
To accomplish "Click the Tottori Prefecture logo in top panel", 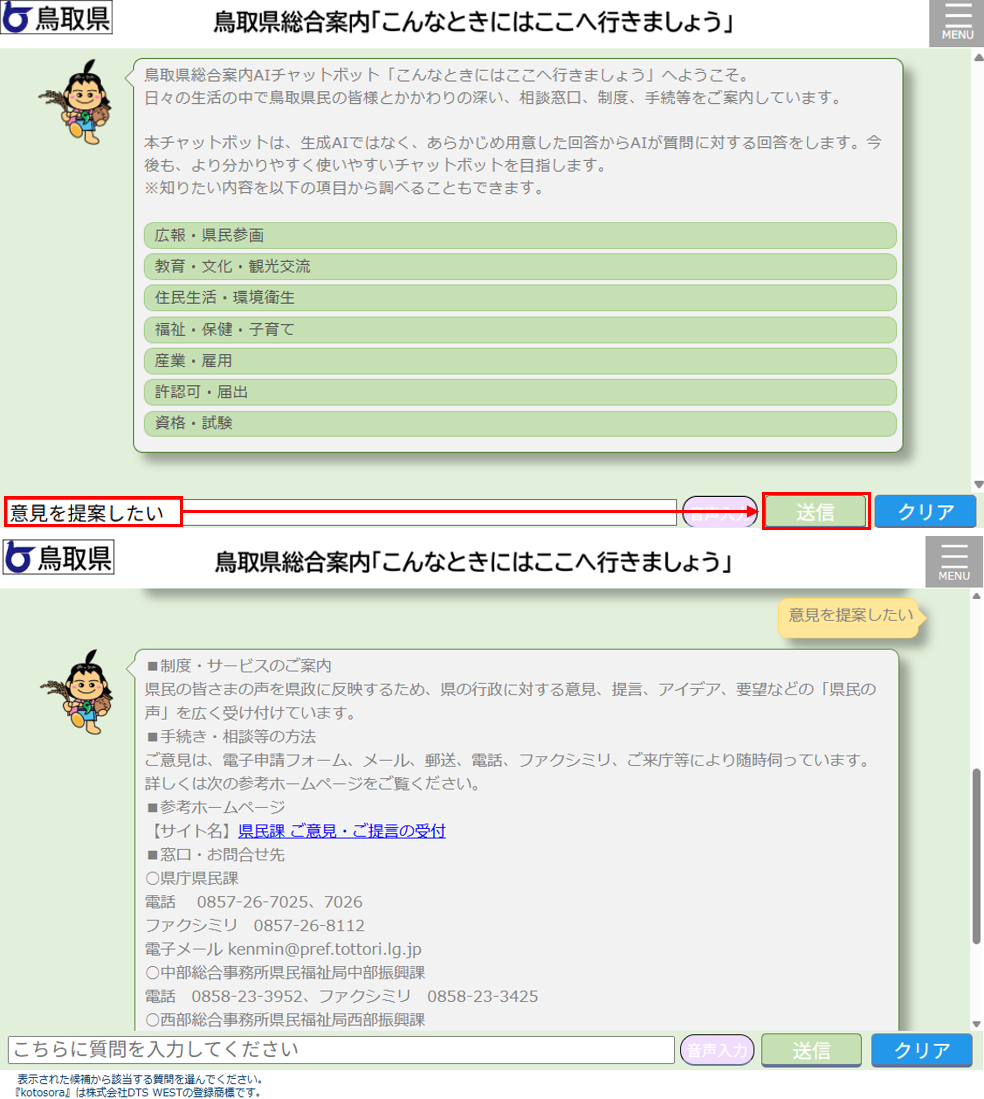I will [58, 18].
